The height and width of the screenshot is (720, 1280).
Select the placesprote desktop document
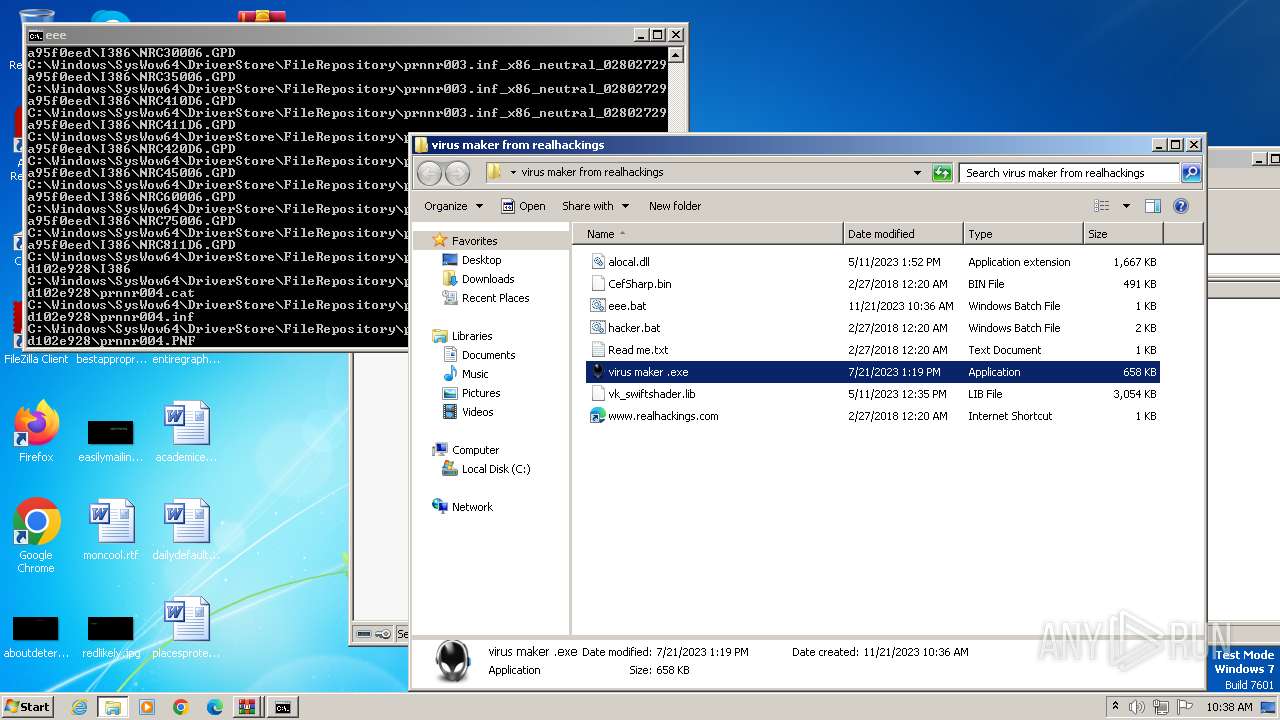[x=186, y=628]
